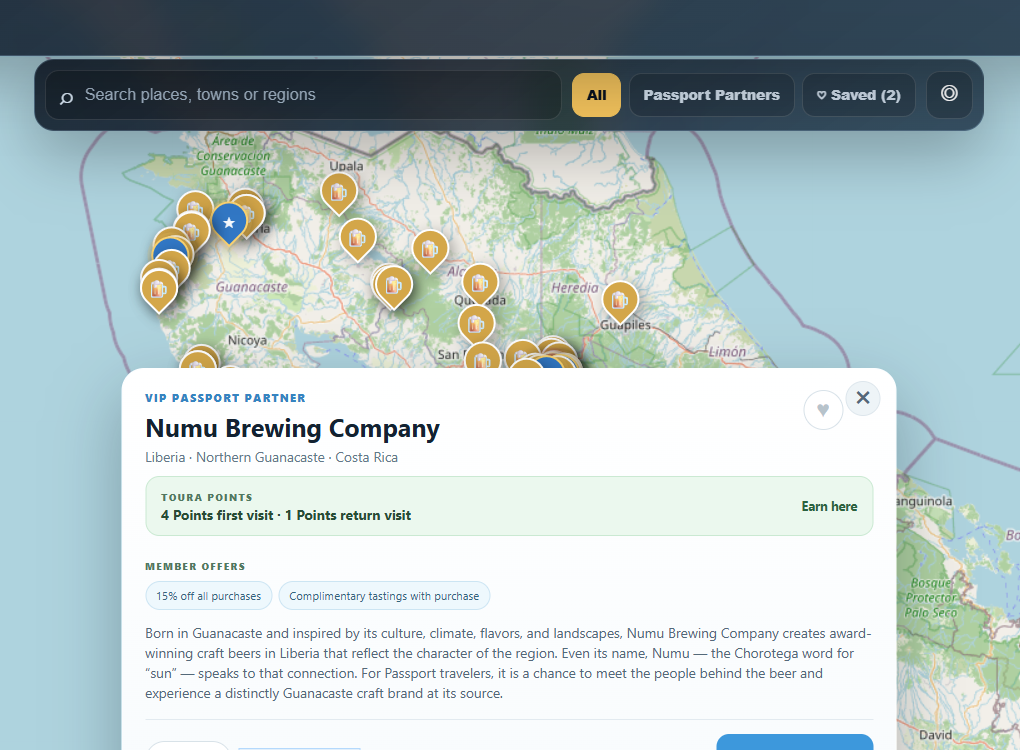Select the All filter tab

point(596,95)
